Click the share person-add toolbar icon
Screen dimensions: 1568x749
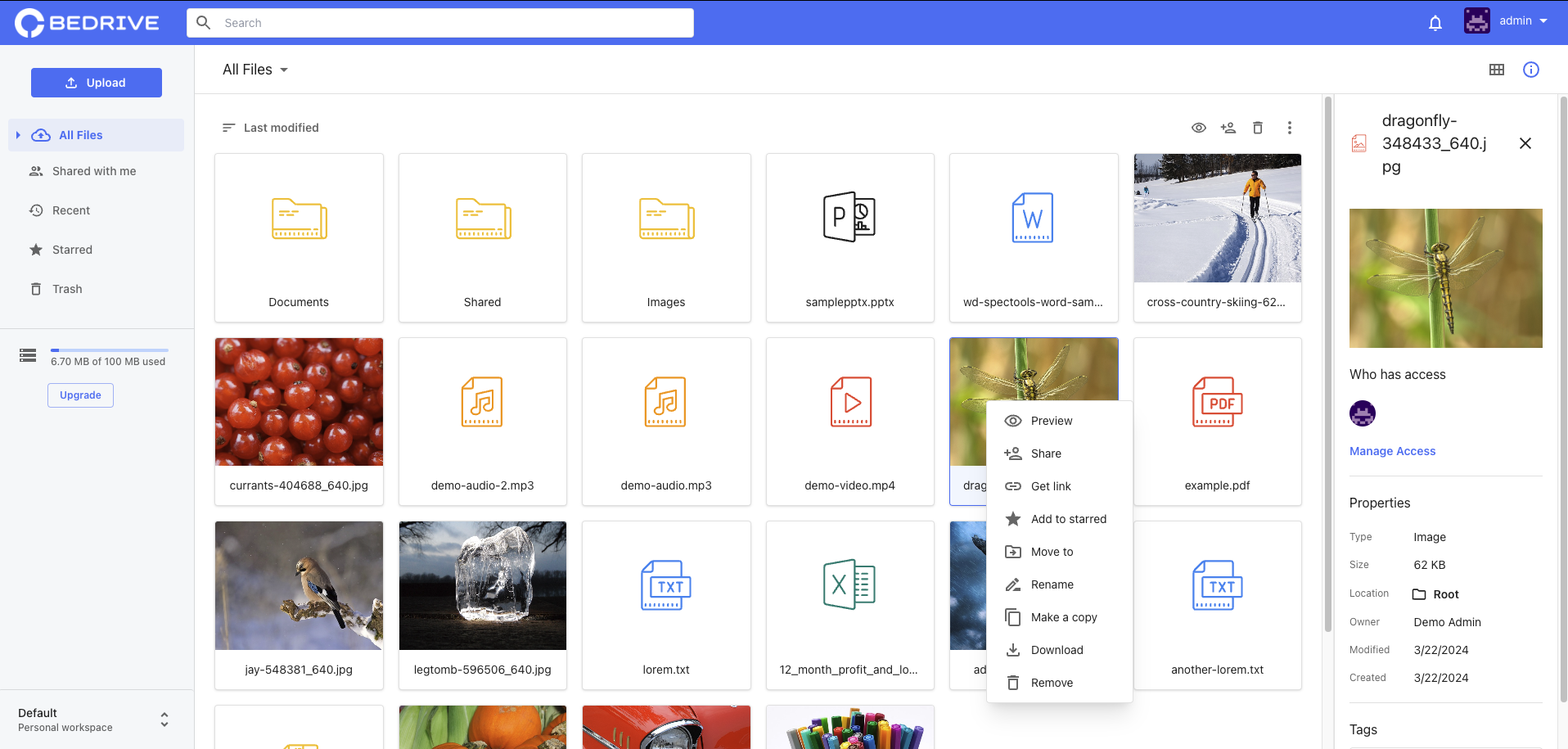(1228, 128)
